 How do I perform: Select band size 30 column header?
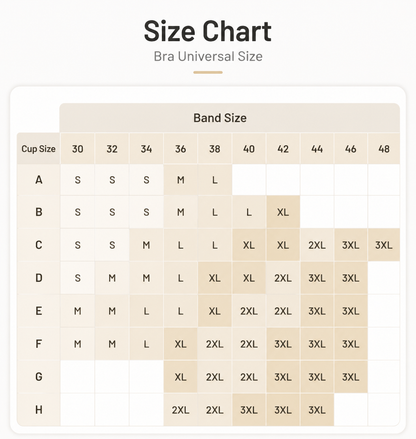[x=78, y=148]
